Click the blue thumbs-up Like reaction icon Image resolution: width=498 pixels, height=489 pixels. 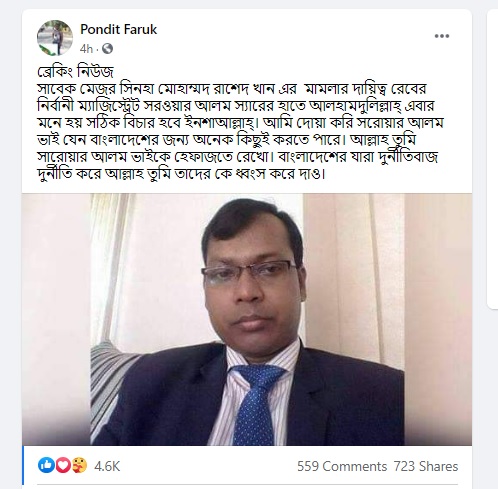click(46, 465)
